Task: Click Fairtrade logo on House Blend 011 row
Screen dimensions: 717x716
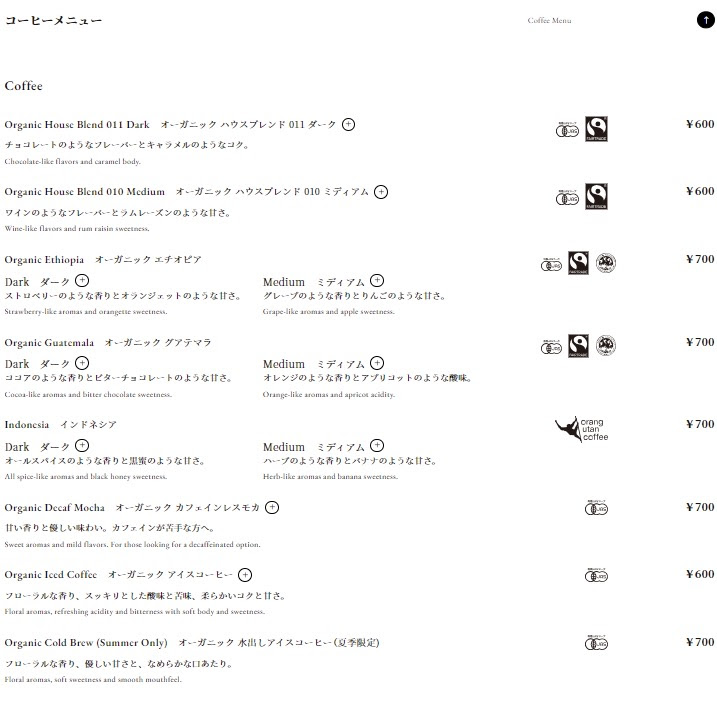Action: click(596, 129)
